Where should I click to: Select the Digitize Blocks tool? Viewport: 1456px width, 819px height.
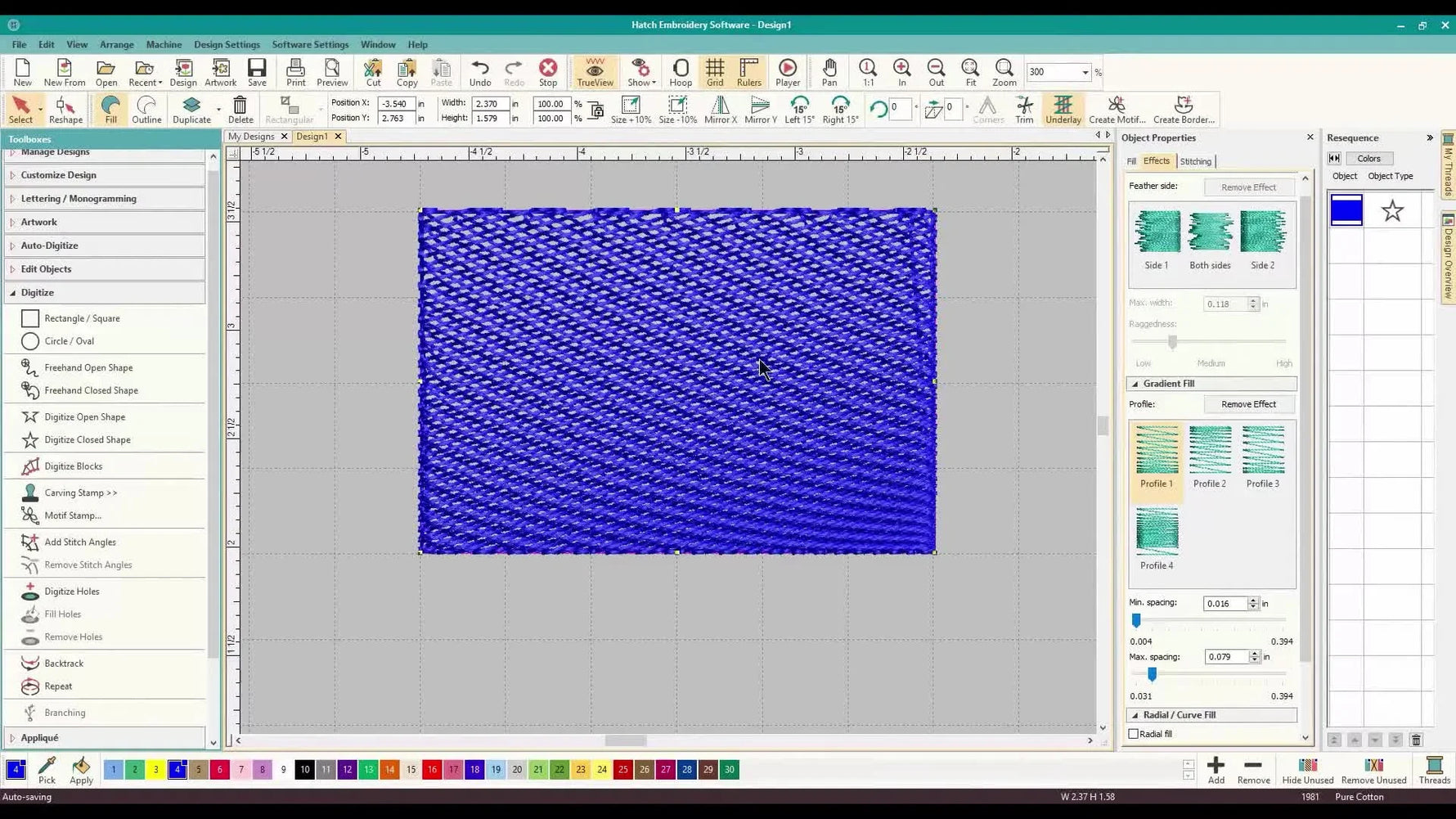click(x=72, y=466)
